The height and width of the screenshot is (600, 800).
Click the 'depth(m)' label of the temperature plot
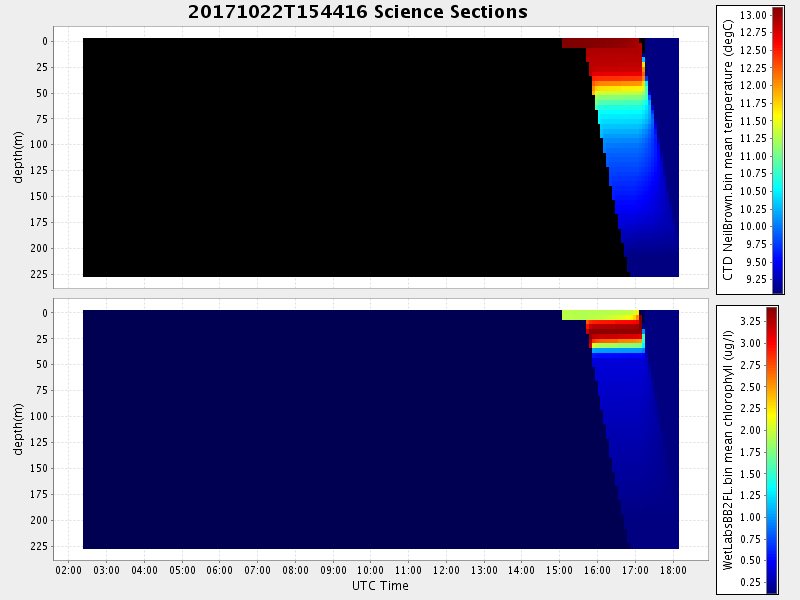pos(18,156)
